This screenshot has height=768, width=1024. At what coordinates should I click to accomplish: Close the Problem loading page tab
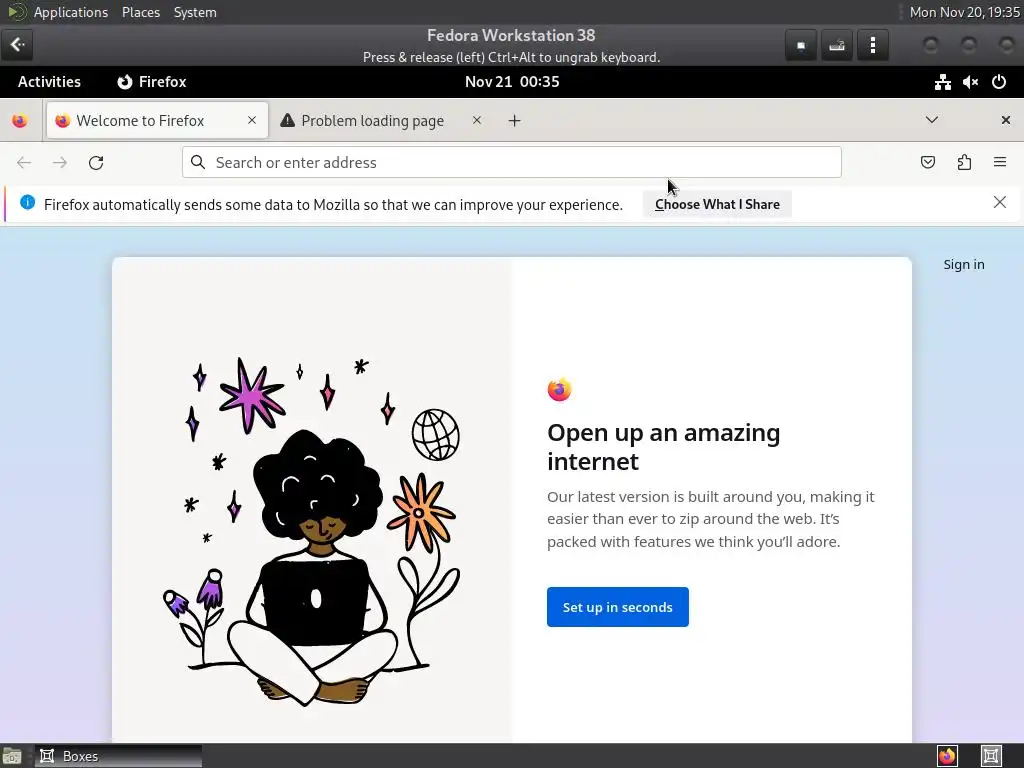[477, 120]
